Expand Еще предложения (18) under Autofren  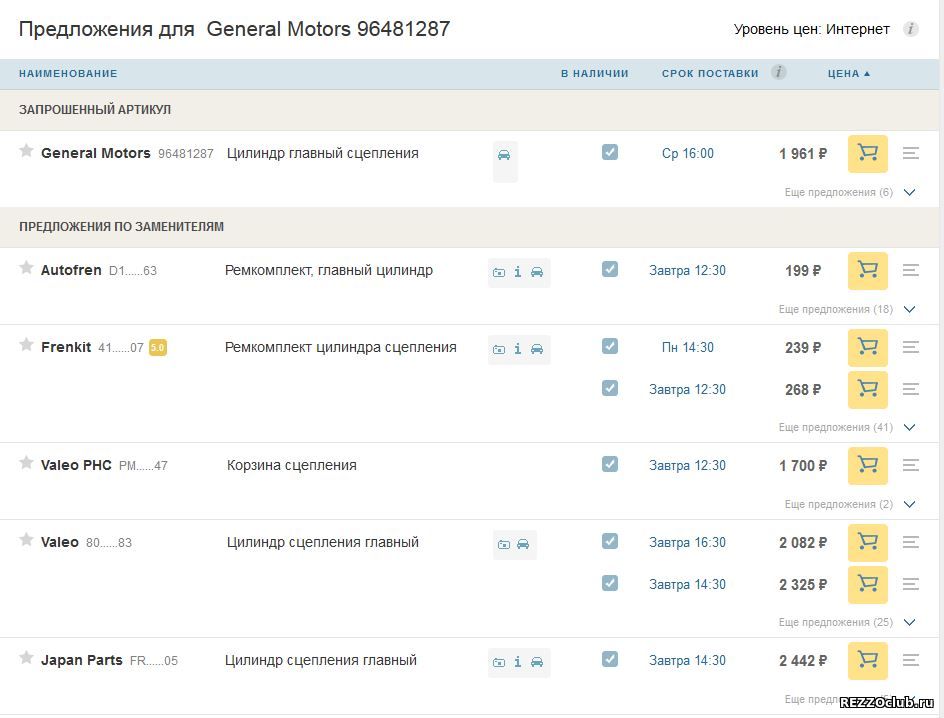coord(846,309)
